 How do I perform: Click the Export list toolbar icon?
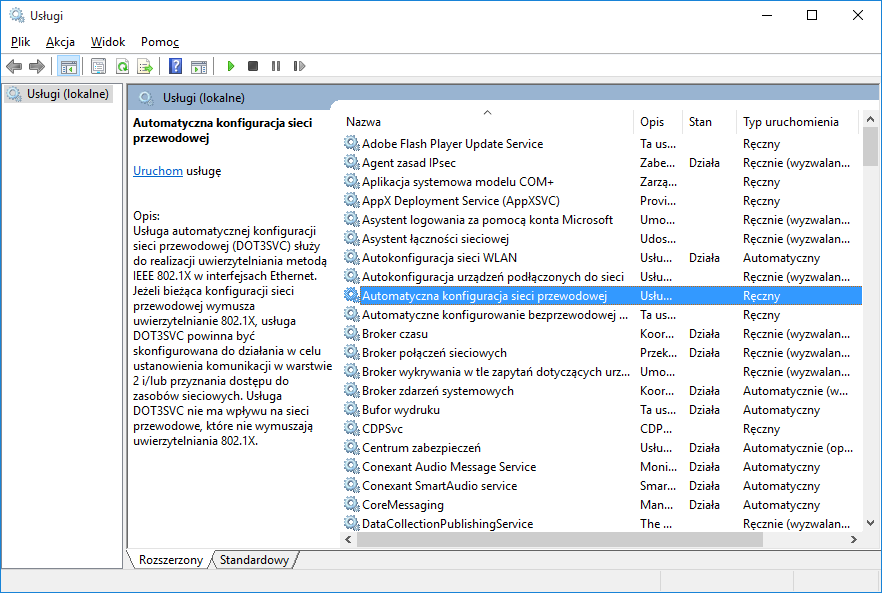[145, 66]
